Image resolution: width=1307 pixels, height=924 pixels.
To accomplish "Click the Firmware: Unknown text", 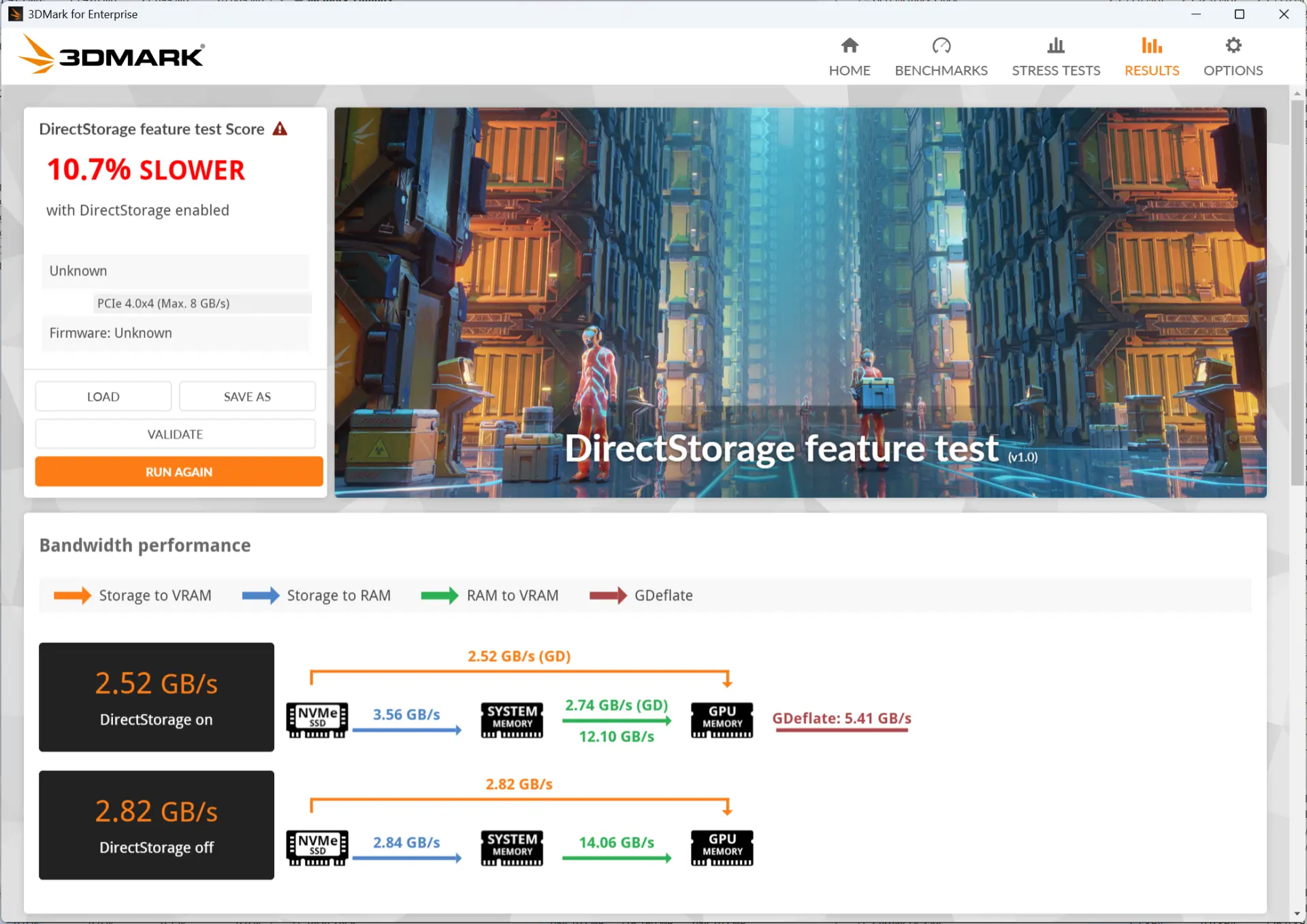I will 110,333.
